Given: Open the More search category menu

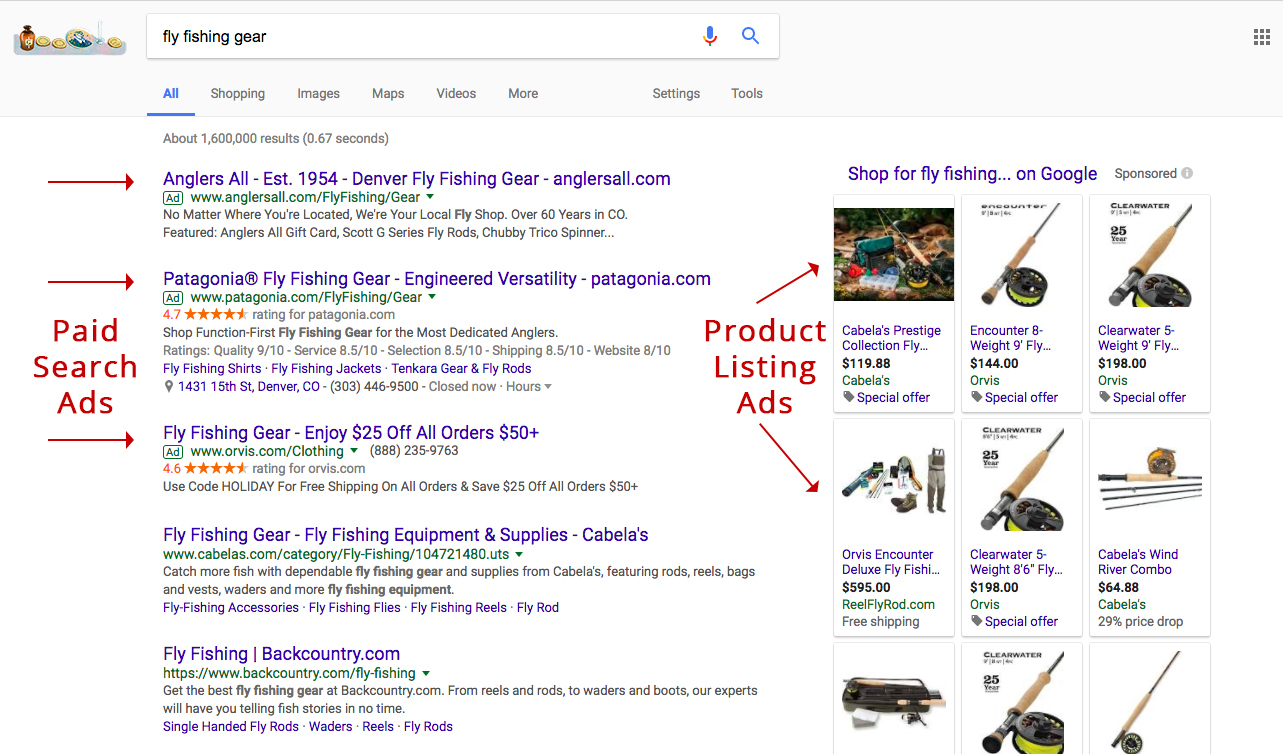Looking at the screenshot, I should [523, 93].
